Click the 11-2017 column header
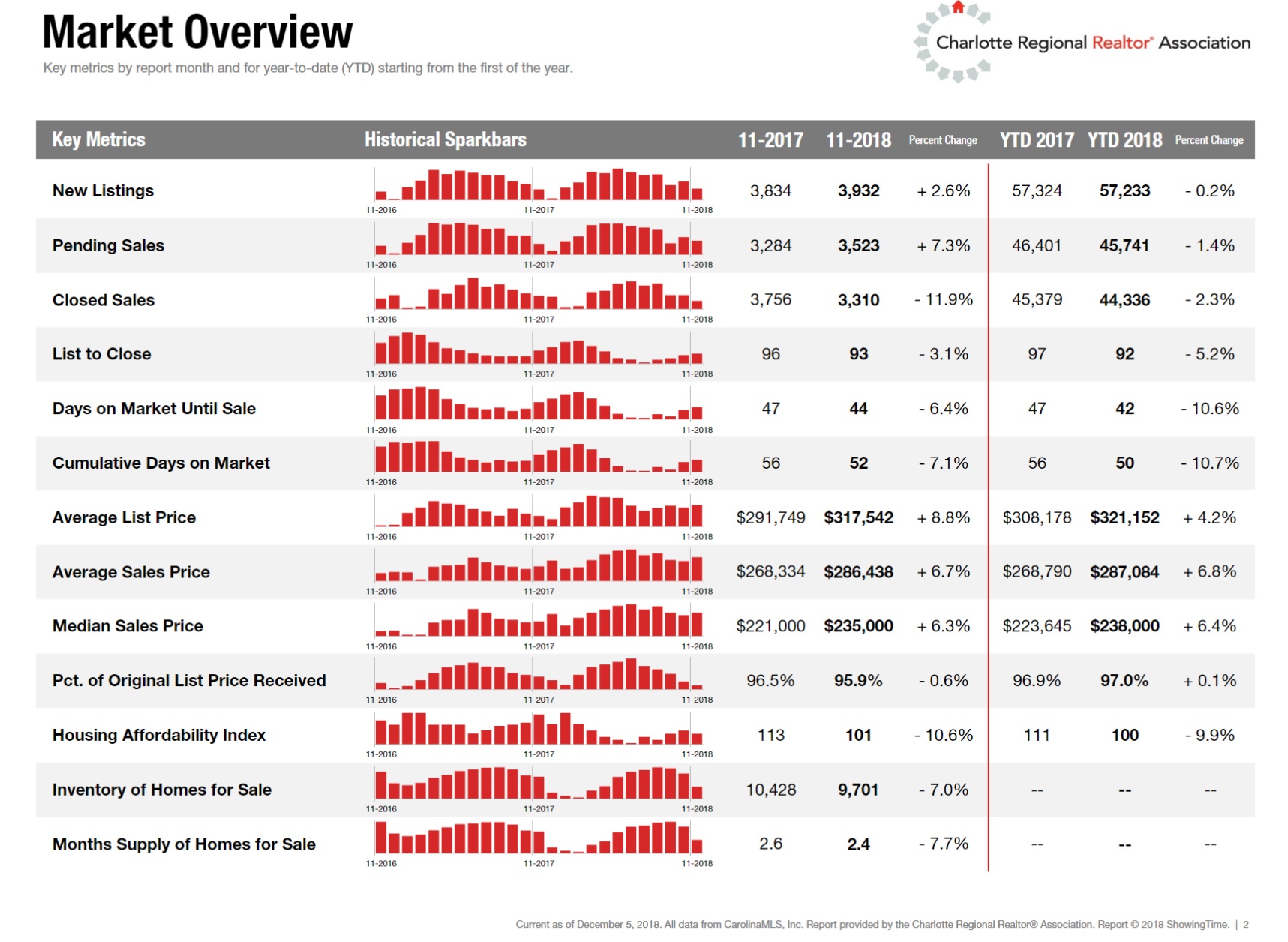 pos(770,140)
